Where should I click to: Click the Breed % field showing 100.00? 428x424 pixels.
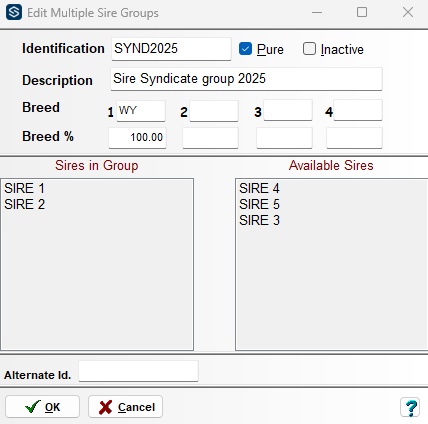(137, 137)
